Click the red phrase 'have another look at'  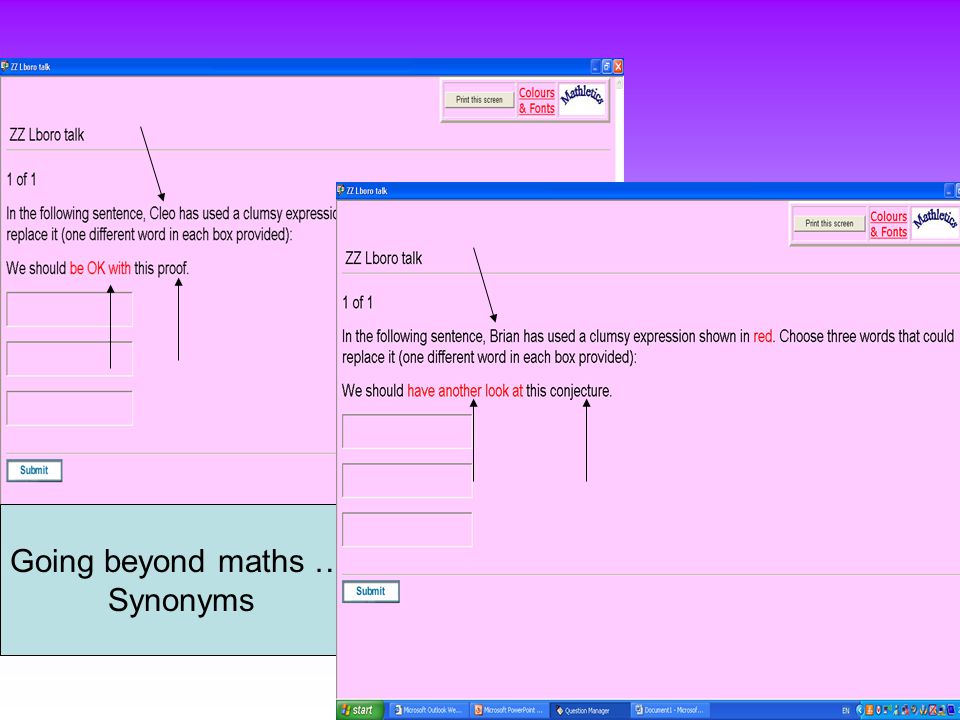465,391
